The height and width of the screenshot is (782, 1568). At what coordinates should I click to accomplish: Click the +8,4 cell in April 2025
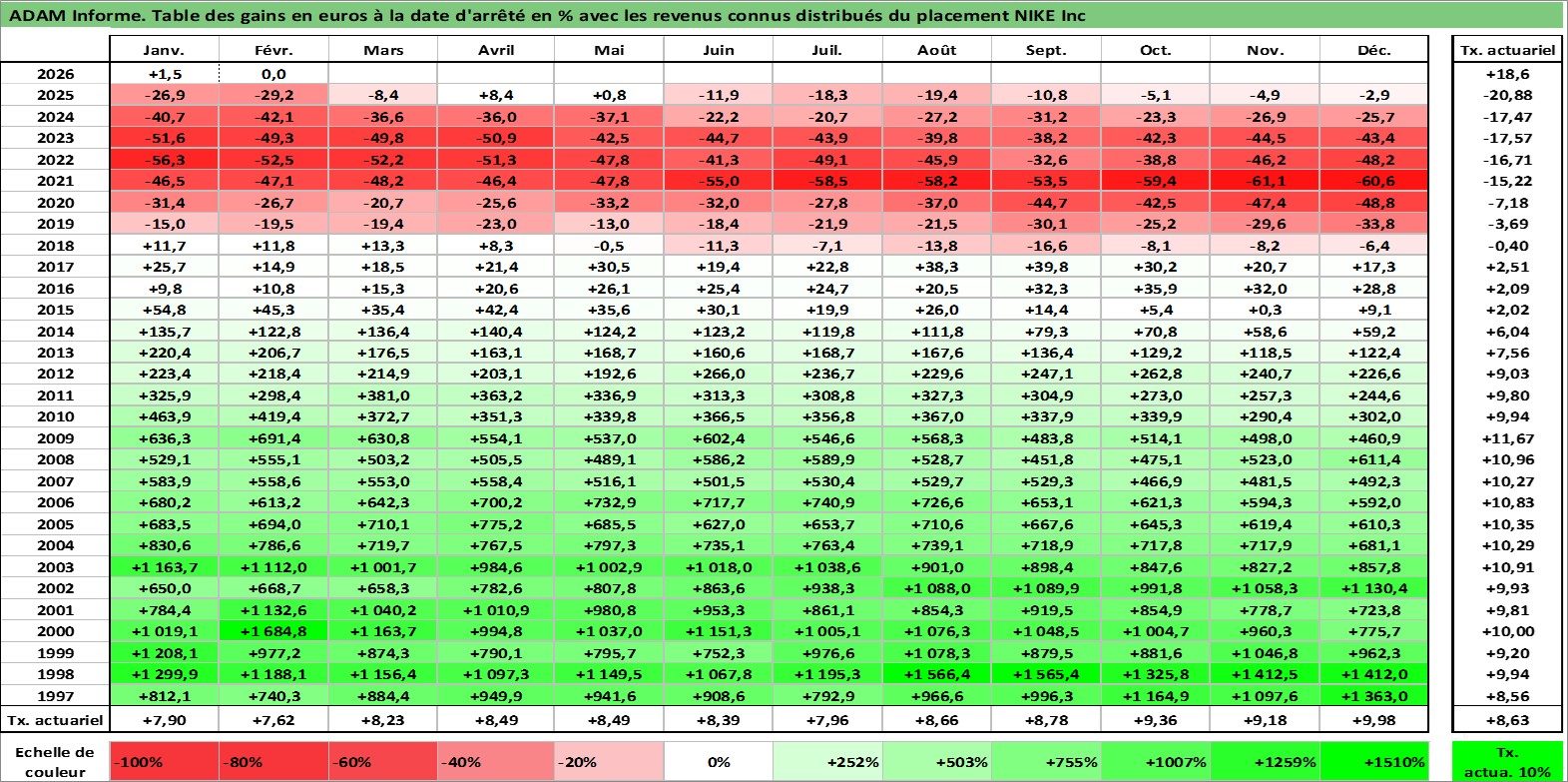coord(496,95)
